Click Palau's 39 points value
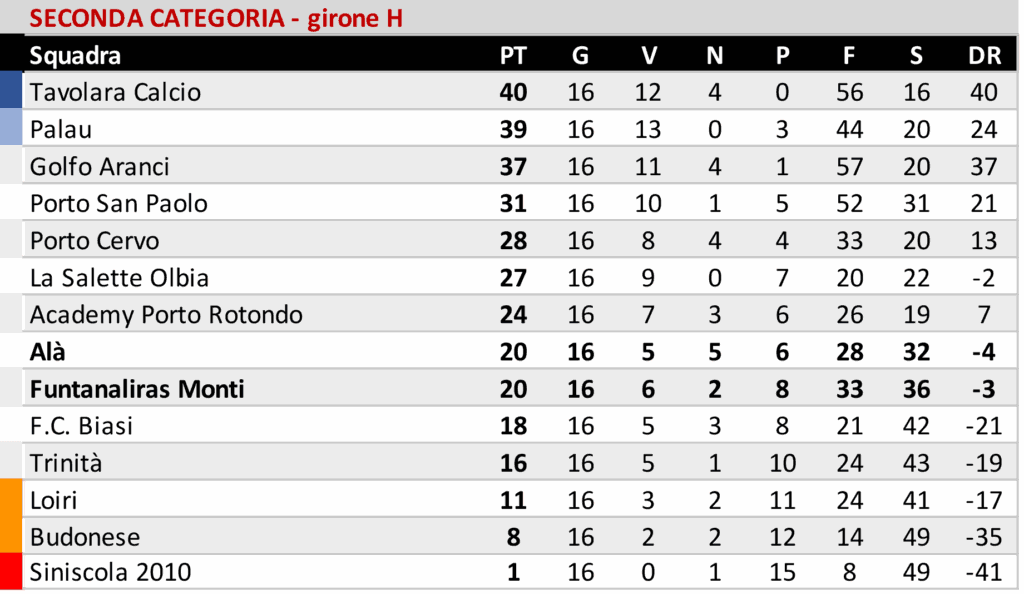The height and width of the screenshot is (594, 1024). point(513,129)
